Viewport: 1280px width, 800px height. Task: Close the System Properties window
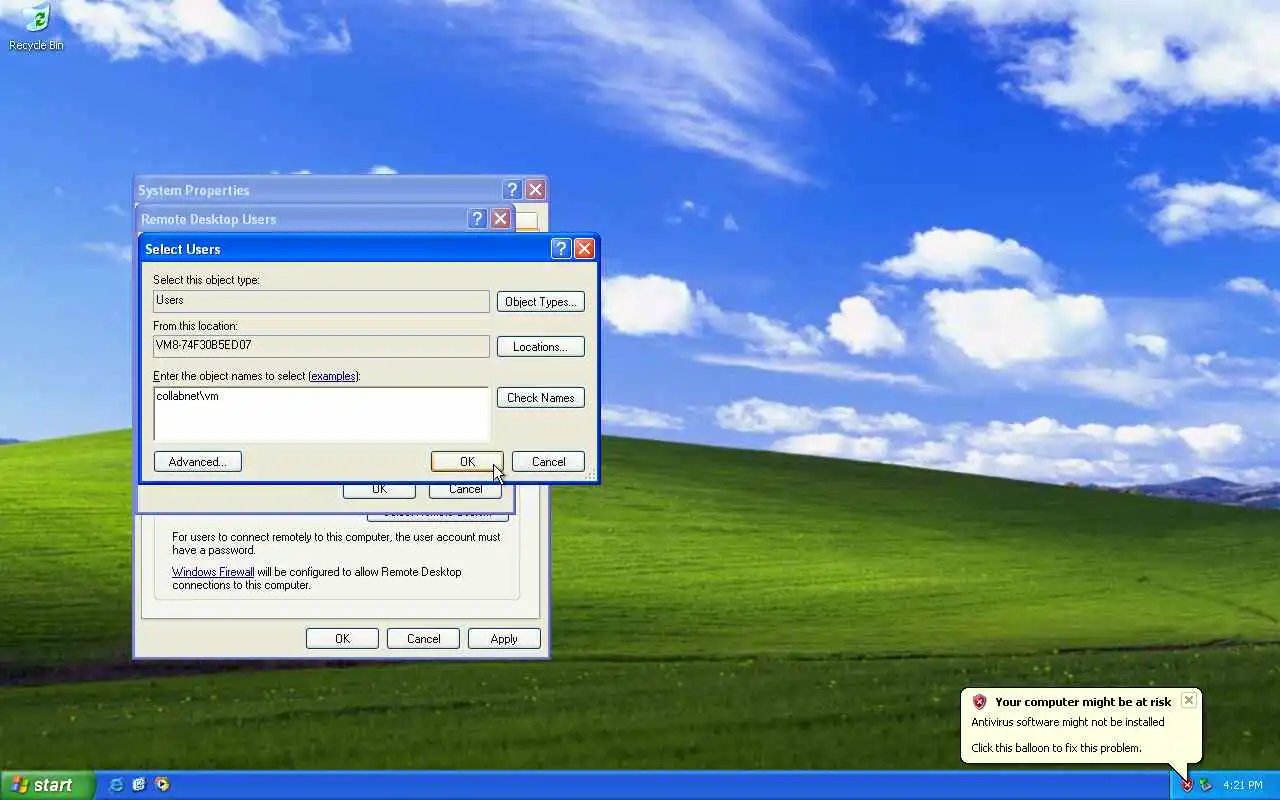tap(536, 190)
